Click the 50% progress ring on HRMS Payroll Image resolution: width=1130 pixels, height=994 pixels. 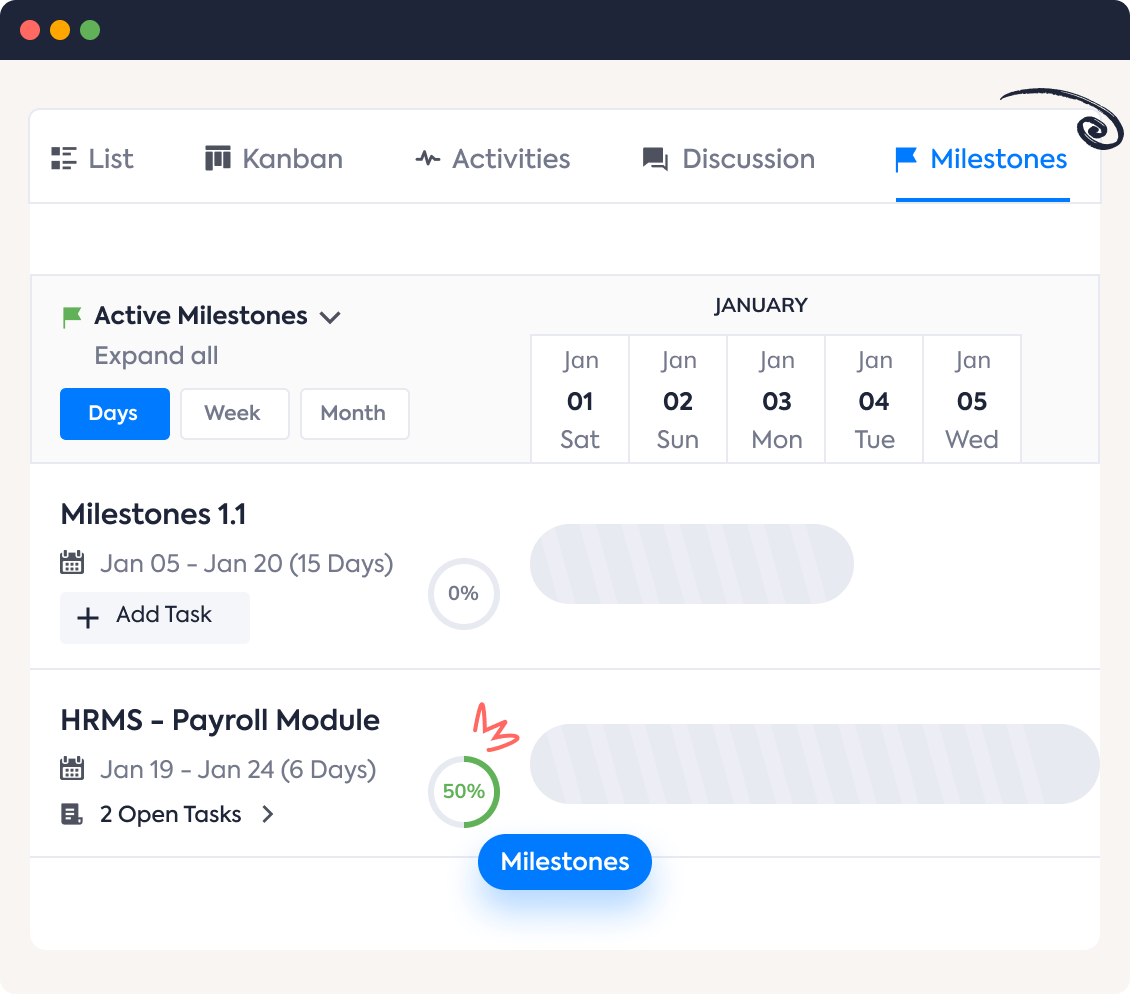tap(463, 791)
